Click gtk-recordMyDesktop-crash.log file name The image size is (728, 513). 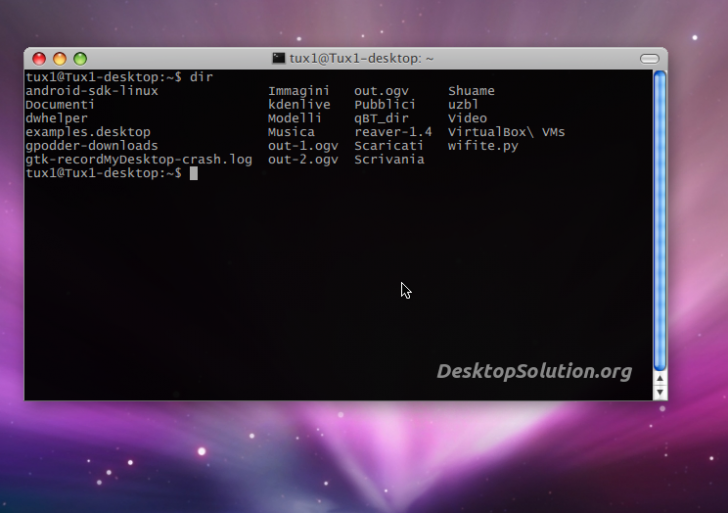139,160
